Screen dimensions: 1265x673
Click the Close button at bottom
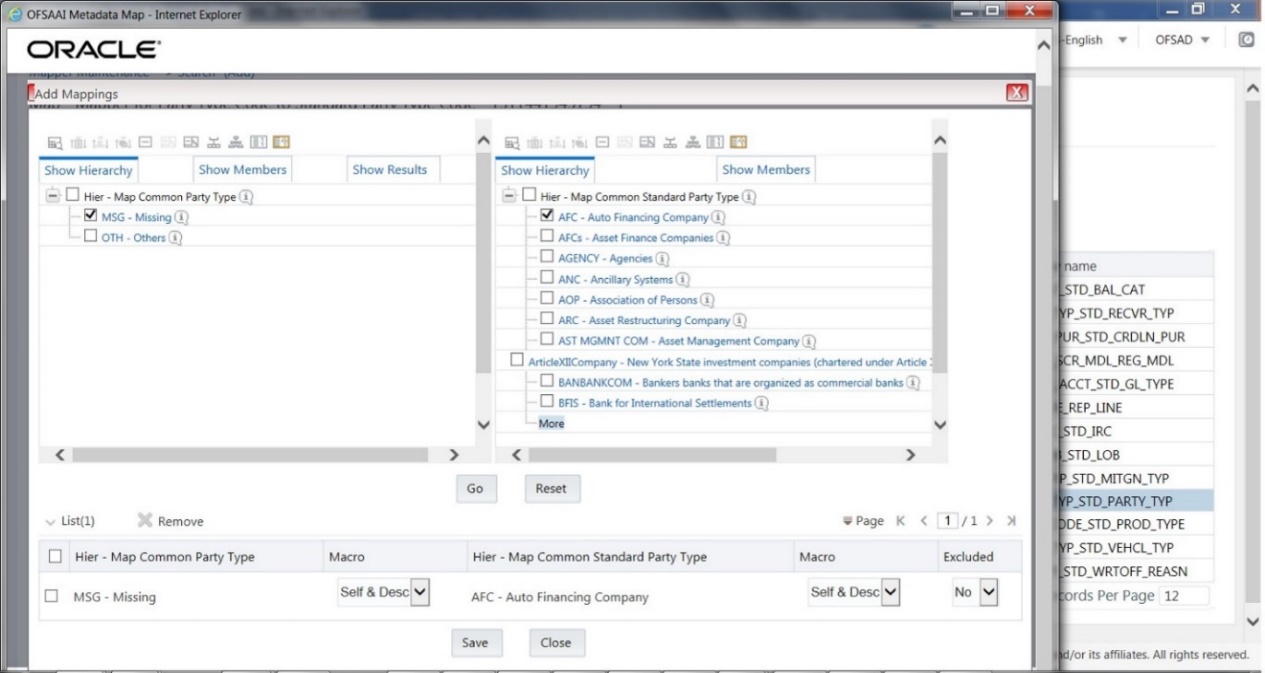click(x=556, y=643)
